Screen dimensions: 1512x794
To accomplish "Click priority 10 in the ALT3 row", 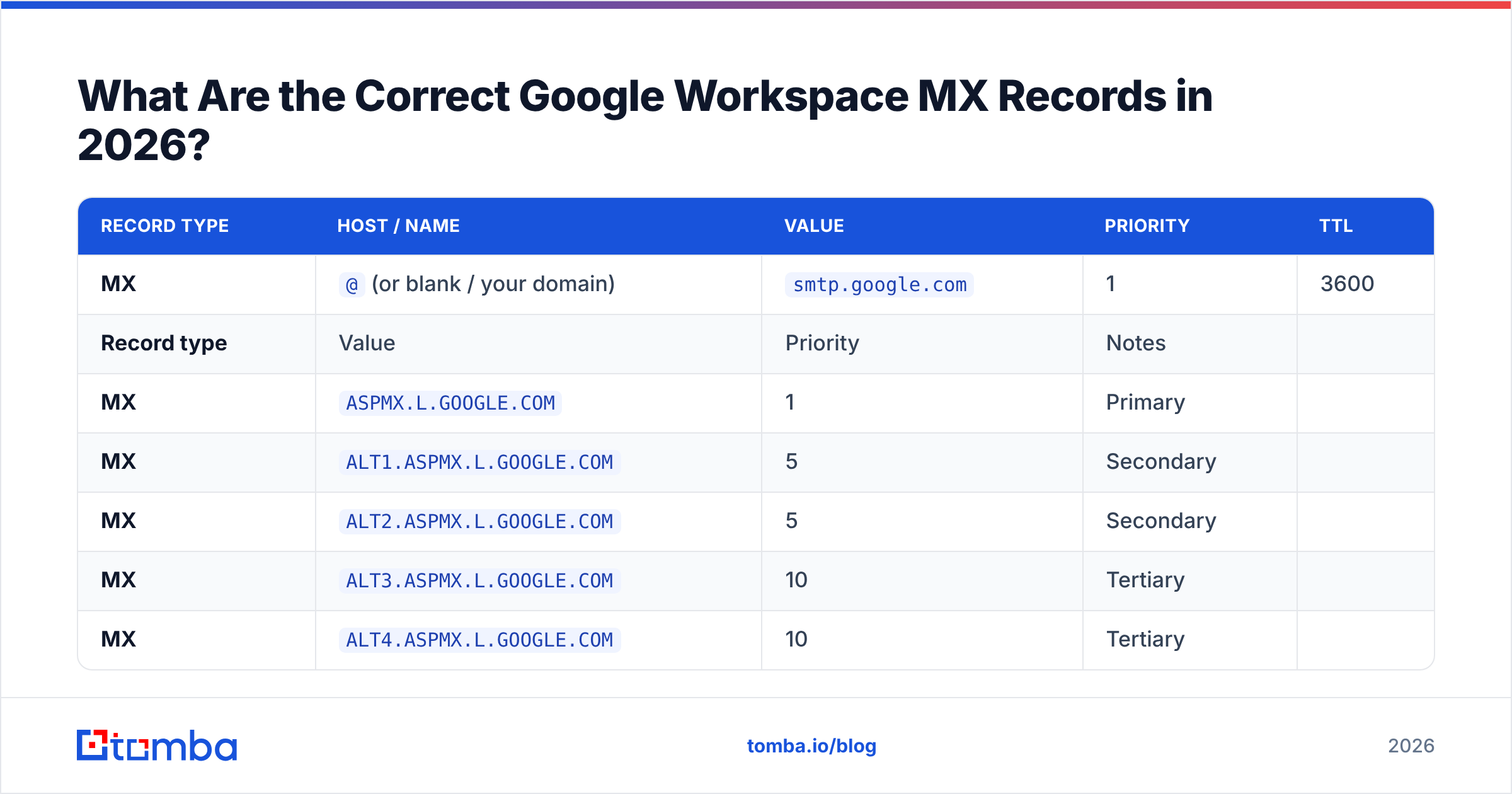I will point(796,580).
